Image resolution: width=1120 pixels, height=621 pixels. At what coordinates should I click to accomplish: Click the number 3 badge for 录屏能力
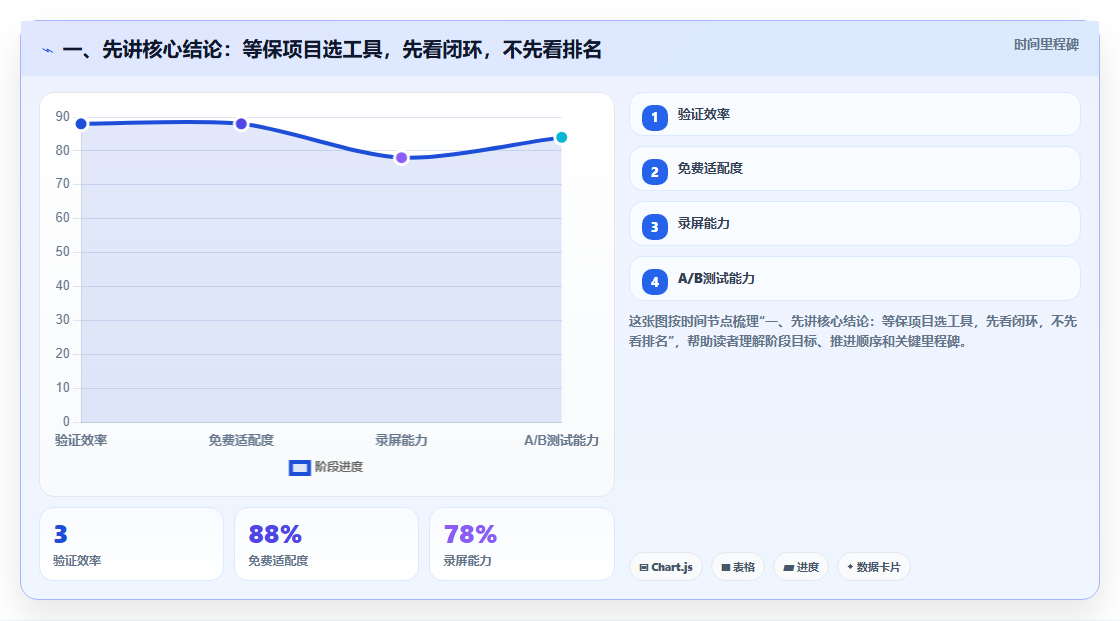click(x=654, y=227)
